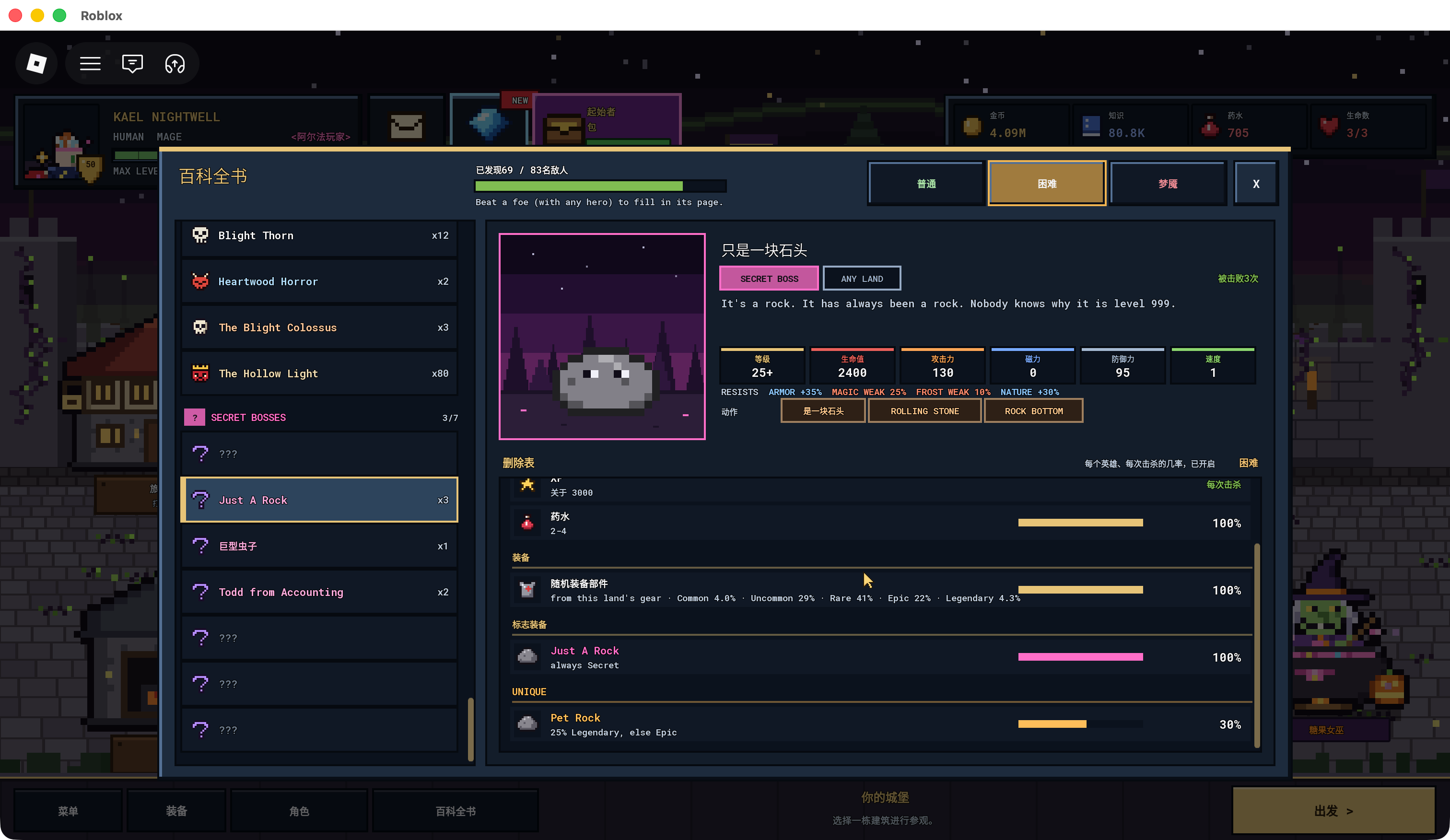Open the Roblox chat icon
1450x840 pixels.
[x=132, y=63]
